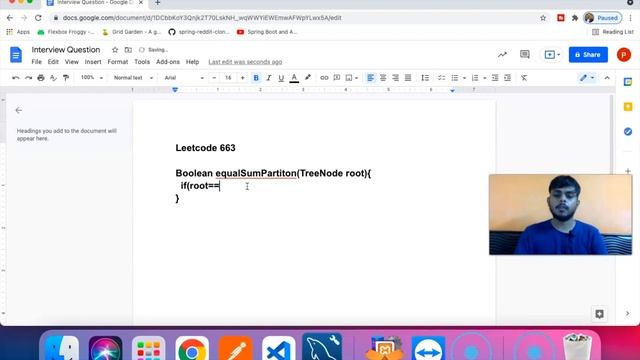Open the Add-ons menu

tap(168, 62)
